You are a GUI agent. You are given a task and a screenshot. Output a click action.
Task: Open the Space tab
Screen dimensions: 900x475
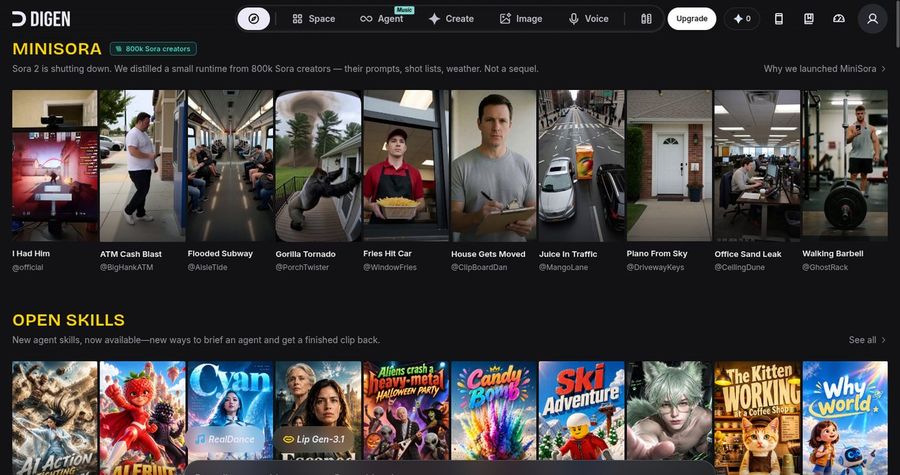click(313, 19)
